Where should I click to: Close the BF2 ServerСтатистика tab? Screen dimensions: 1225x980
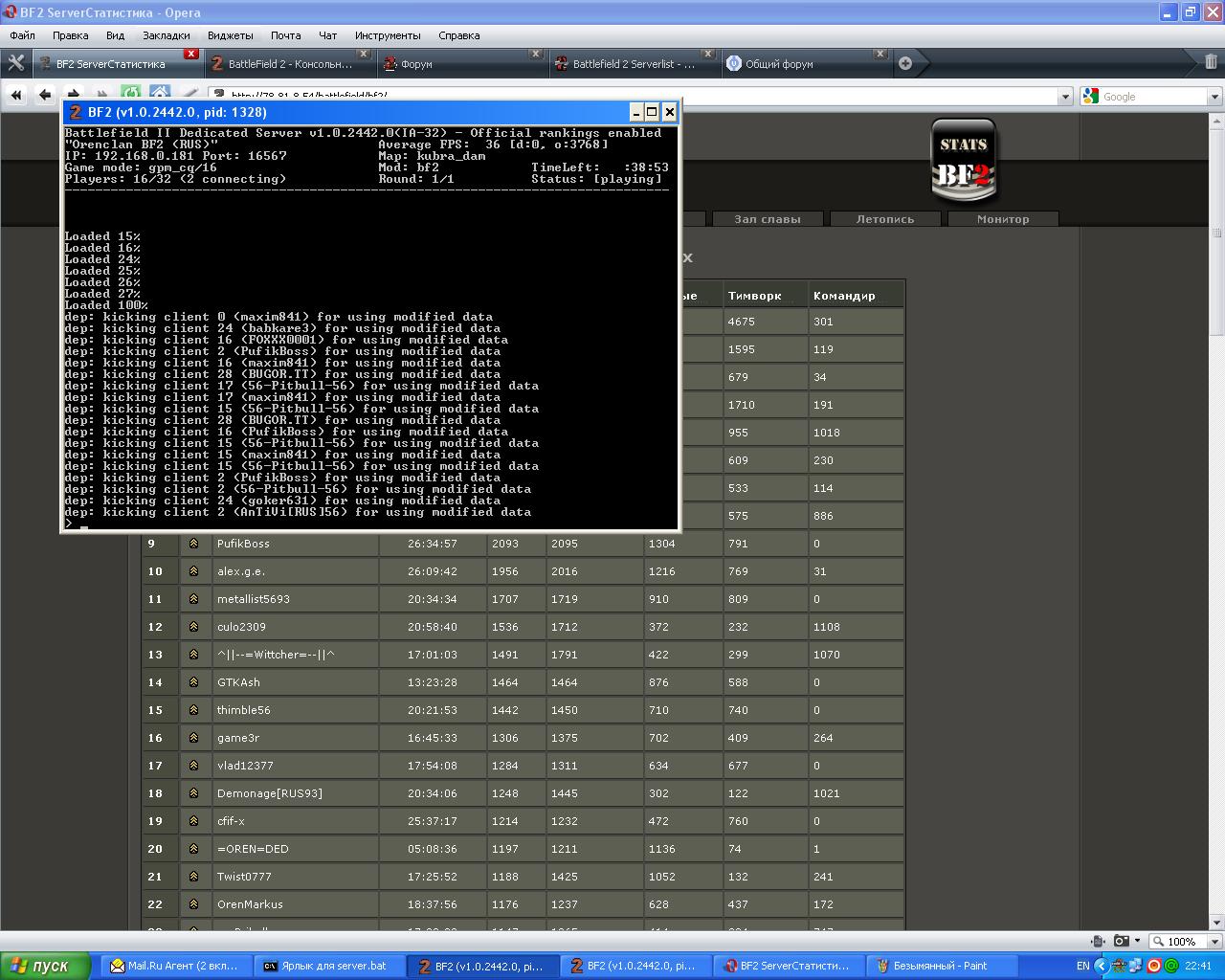[x=191, y=55]
